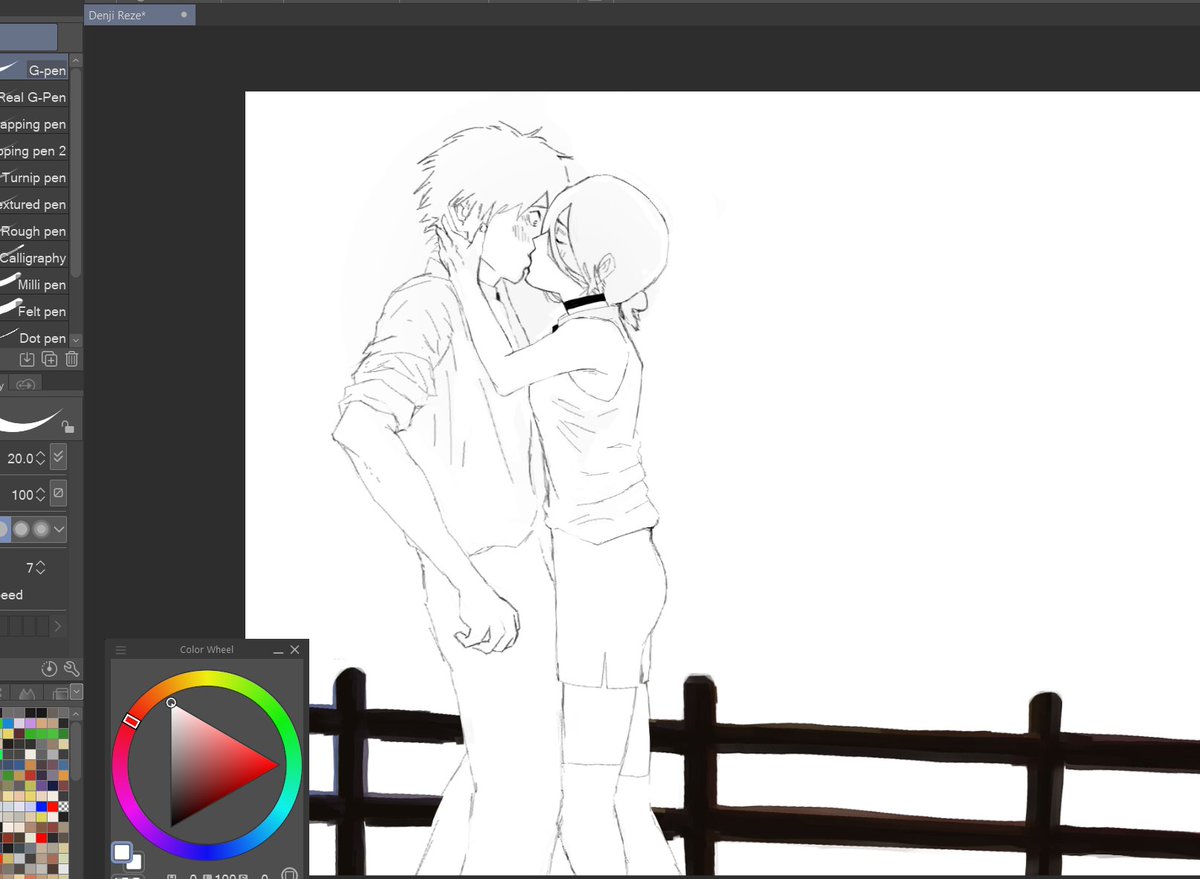Click the red hue marker on the ring
This screenshot has height=879, width=1200.
click(131, 720)
